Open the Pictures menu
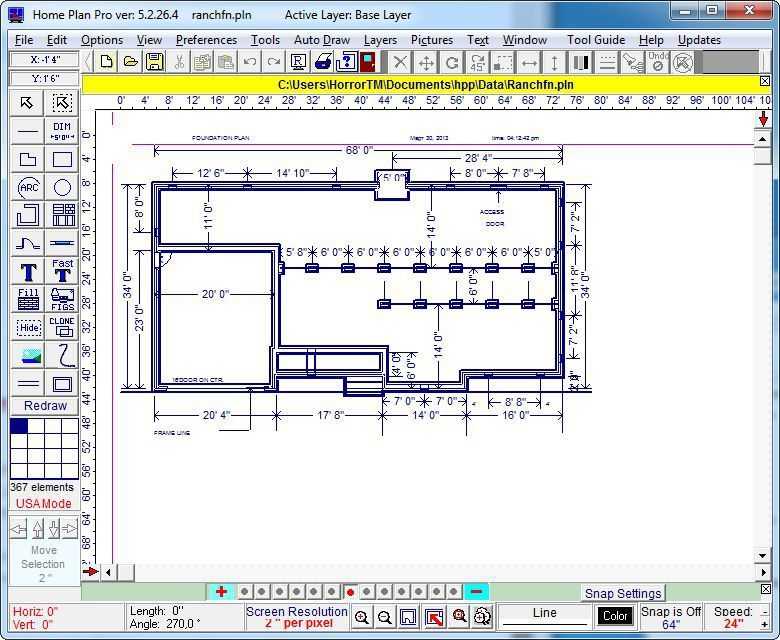This screenshot has height=640, width=780. (432, 40)
